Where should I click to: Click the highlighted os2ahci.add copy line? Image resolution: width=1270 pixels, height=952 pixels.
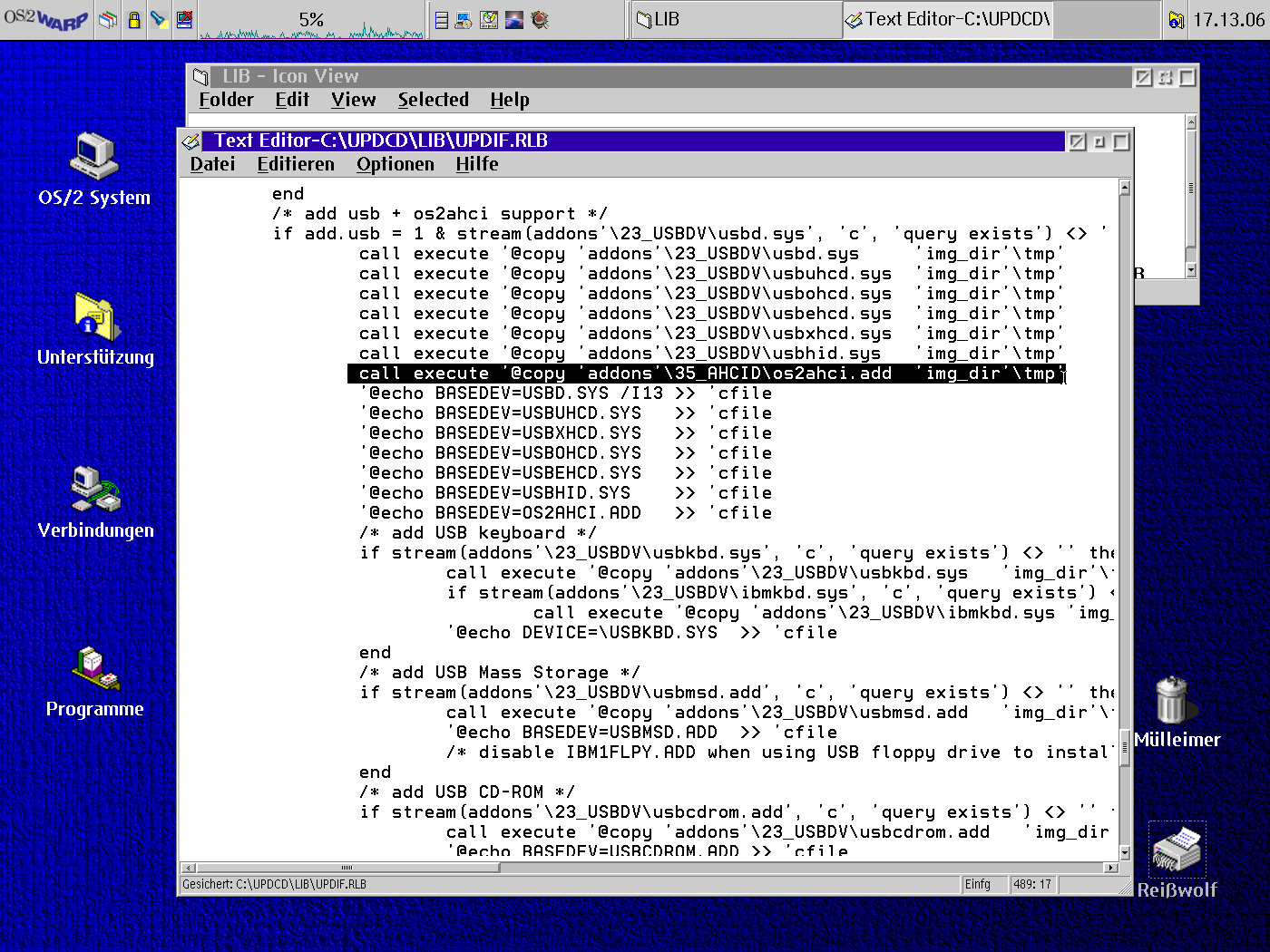pyautogui.click(x=706, y=374)
